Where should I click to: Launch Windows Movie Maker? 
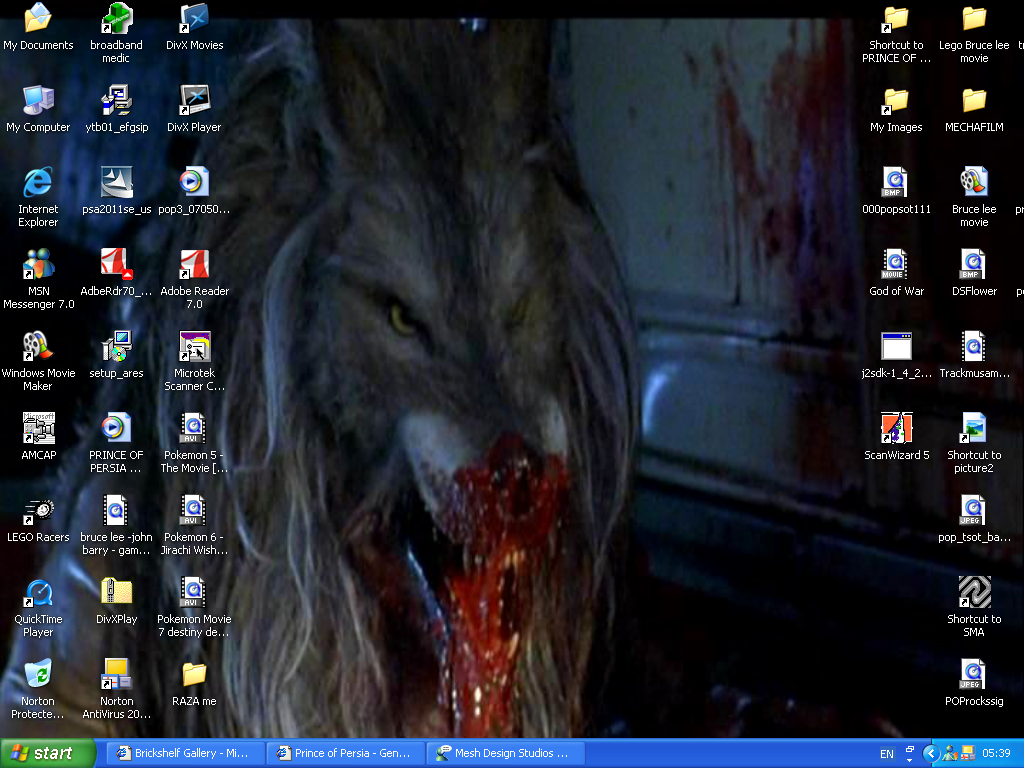tap(38, 346)
